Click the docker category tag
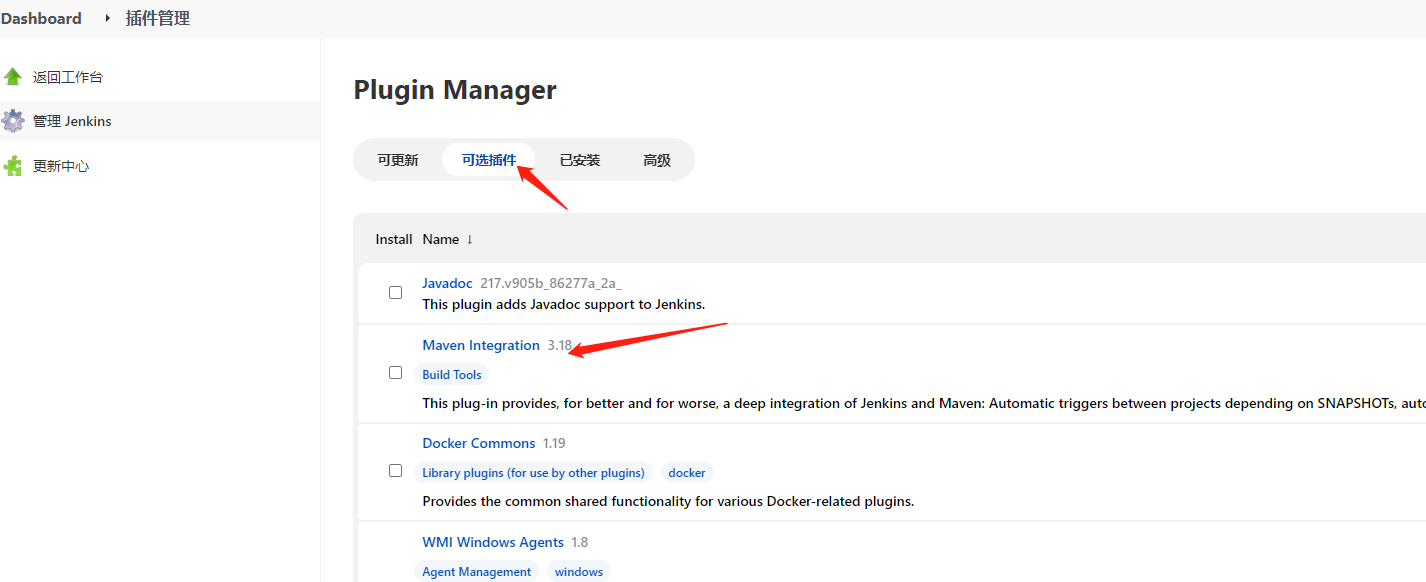Screen dimensions: 1426x582 [x=687, y=473]
